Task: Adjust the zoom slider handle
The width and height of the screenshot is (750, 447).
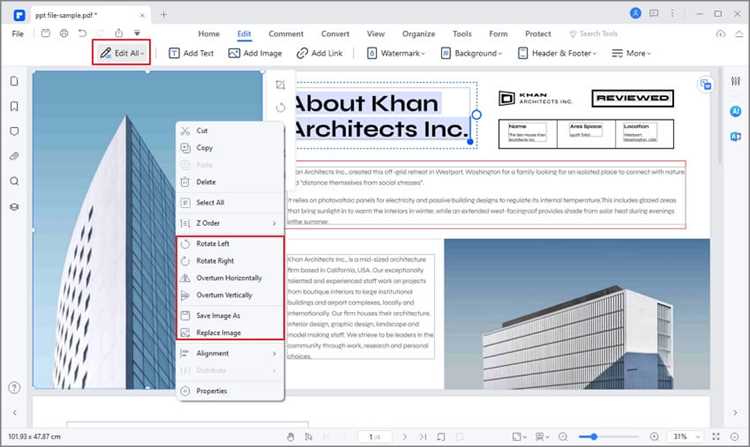Action: click(594, 436)
